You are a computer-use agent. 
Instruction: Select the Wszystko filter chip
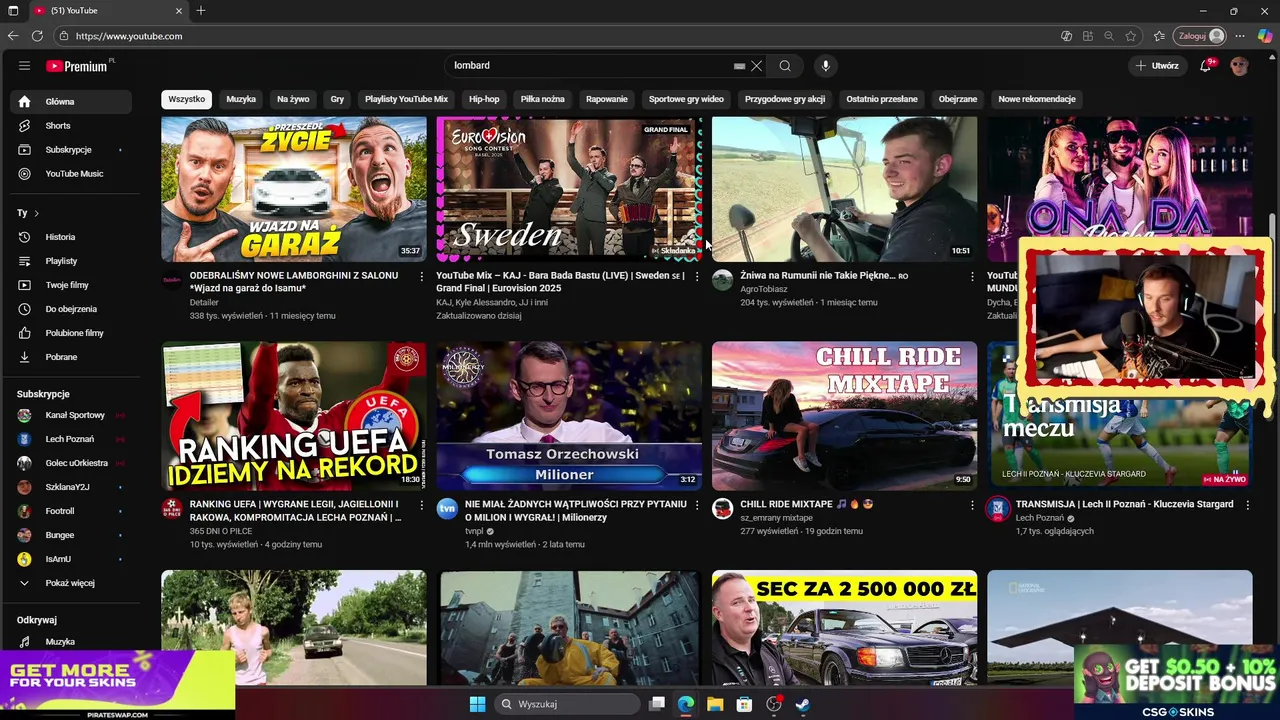click(x=186, y=99)
